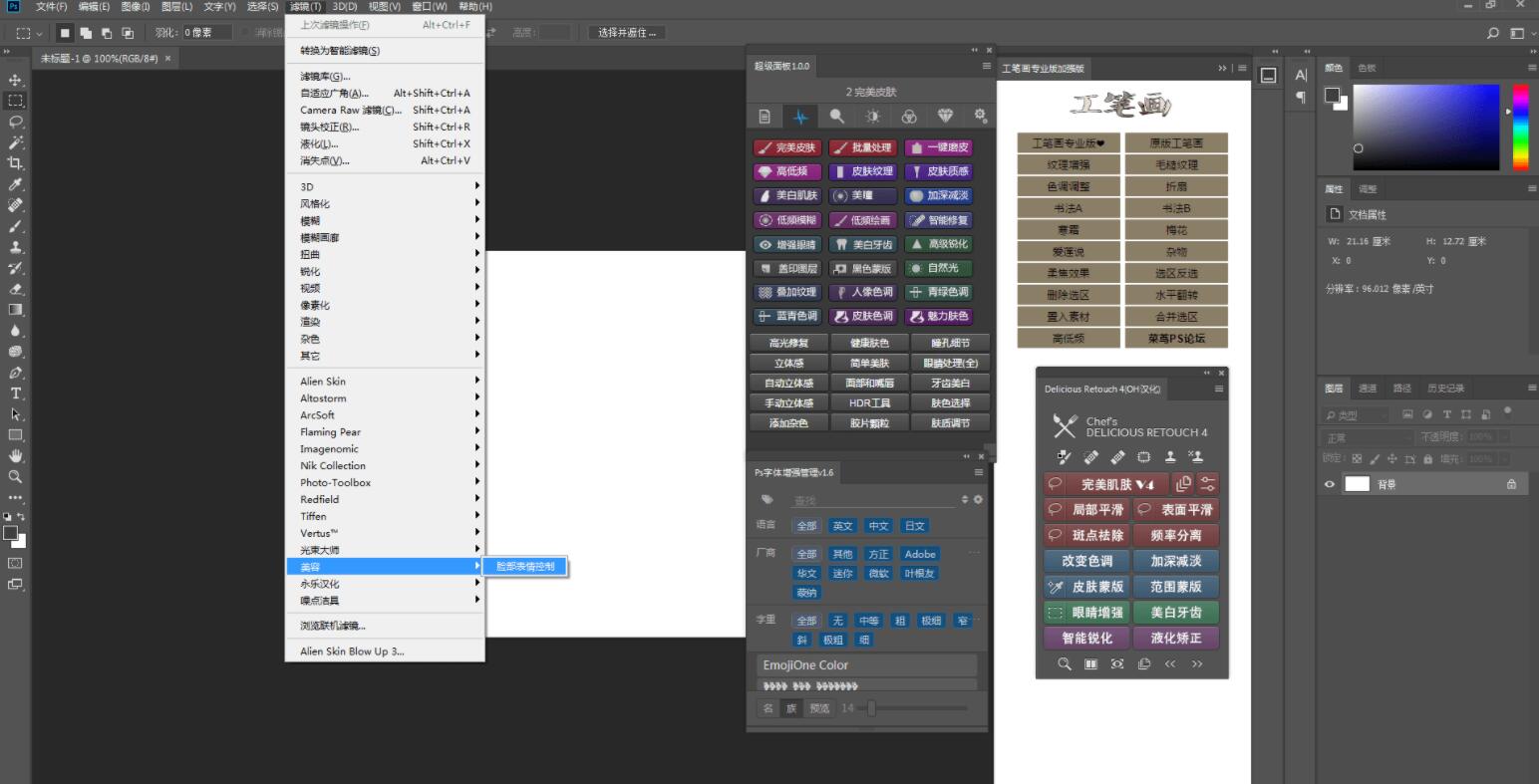
Task: Click the three circles icon tab in 超级面板
Action: (909, 117)
